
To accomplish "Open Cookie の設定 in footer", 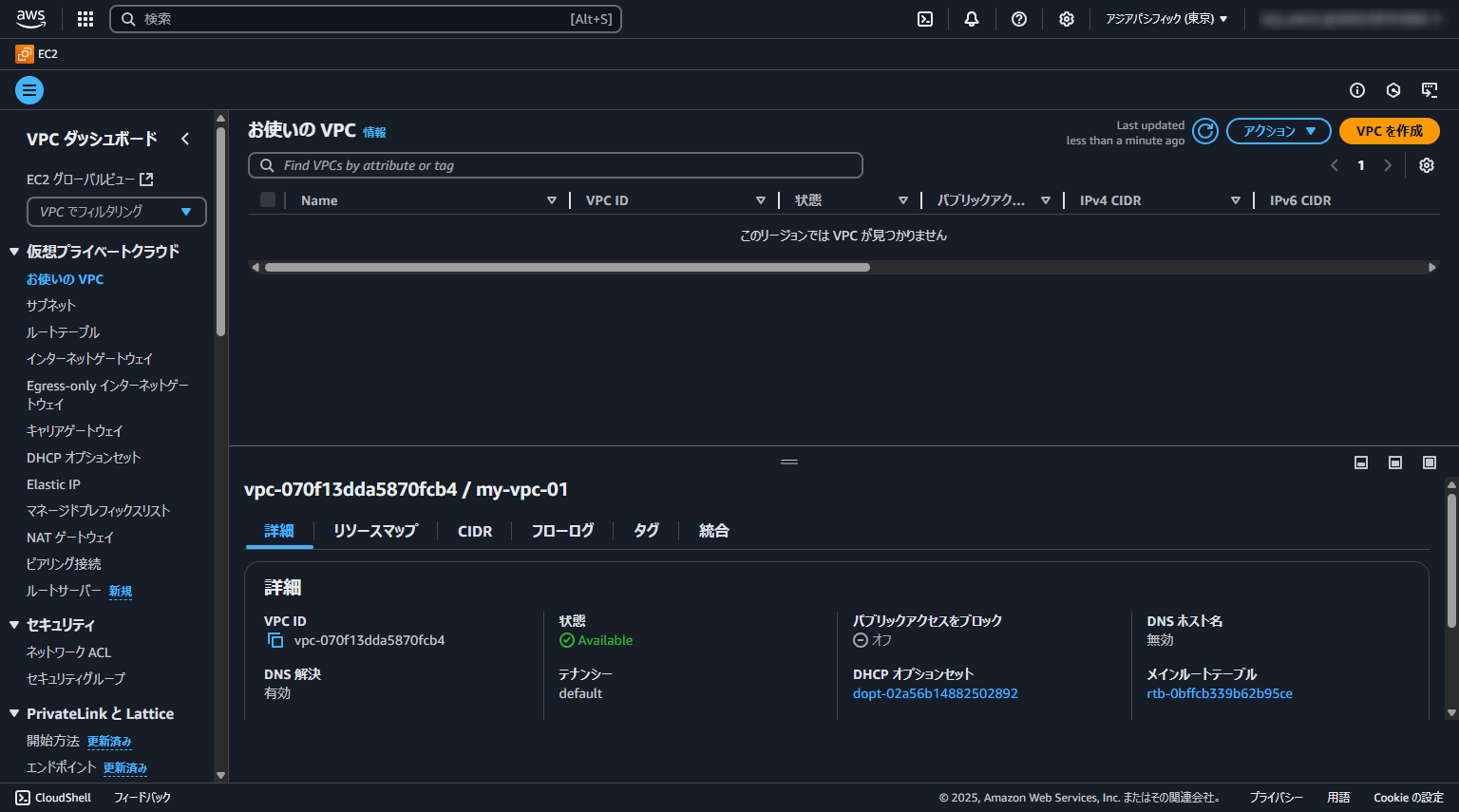I will point(1409,798).
